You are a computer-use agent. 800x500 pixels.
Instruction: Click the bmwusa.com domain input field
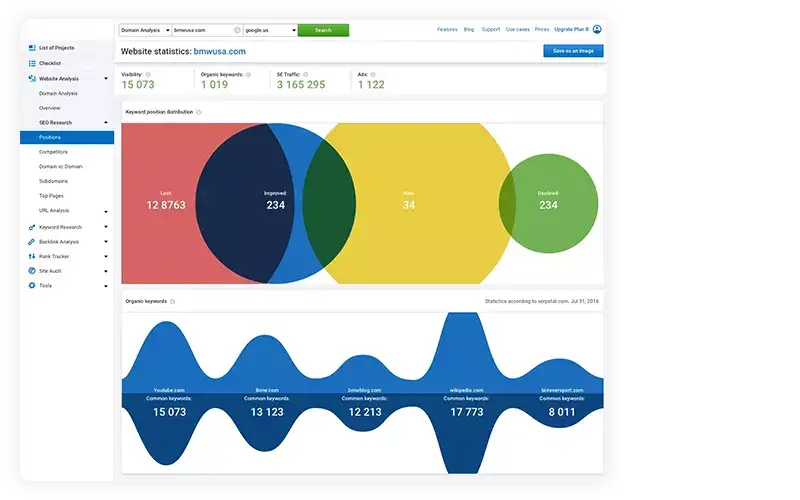coord(203,30)
